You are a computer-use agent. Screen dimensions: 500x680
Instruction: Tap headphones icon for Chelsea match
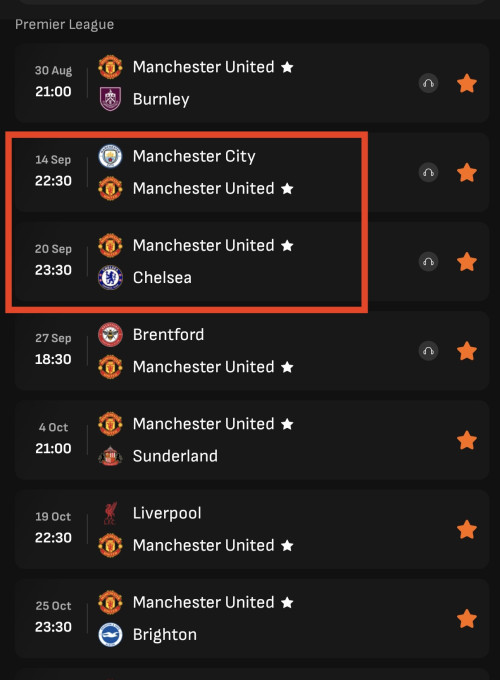click(x=428, y=262)
